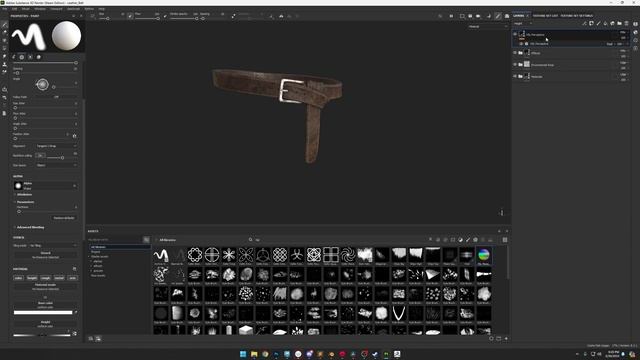Select Your assets in assets tree
The image size is (640, 360).
pyautogui.click(x=98, y=276)
